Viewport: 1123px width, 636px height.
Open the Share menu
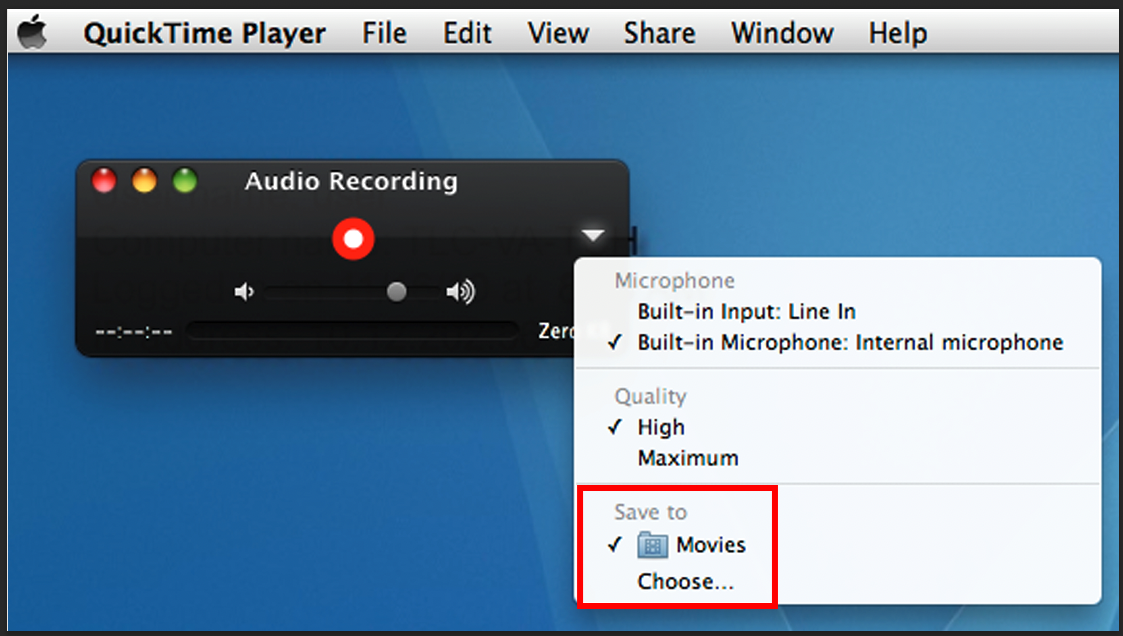(659, 33)
